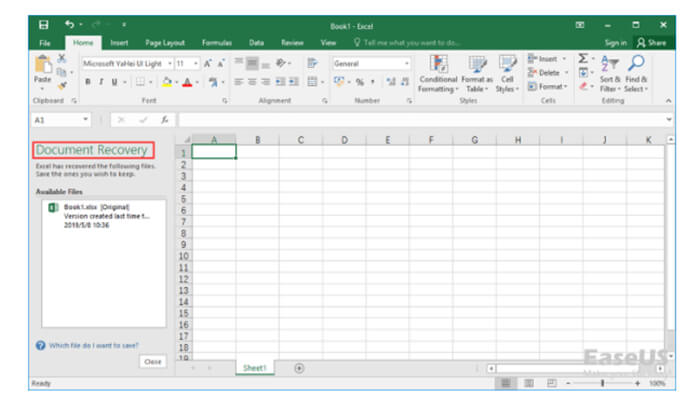700x396 pixels.
Task: Zoom in with the plus button
Action: [x=637, y=383]
